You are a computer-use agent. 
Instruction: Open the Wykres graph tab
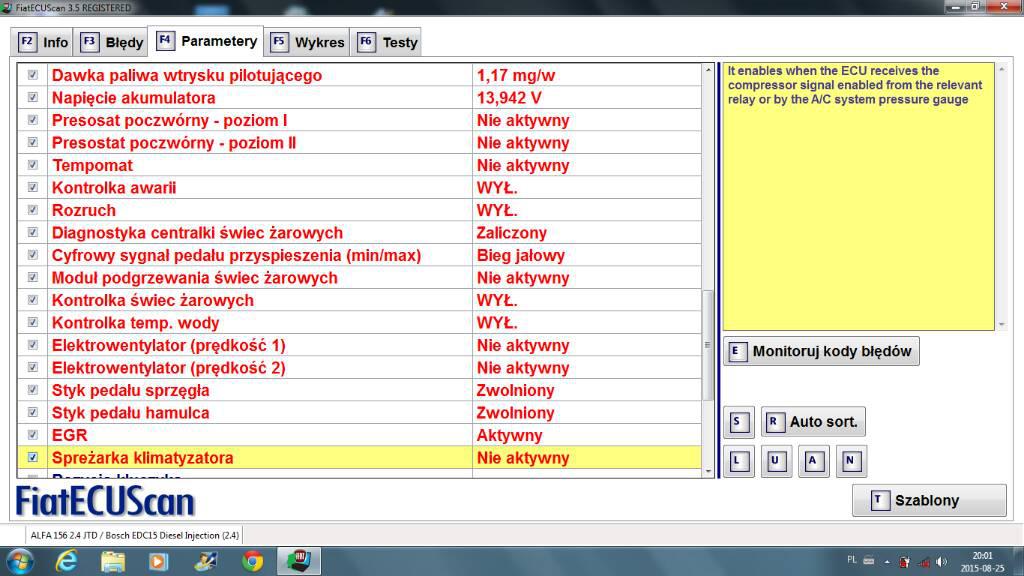(307, 42)
